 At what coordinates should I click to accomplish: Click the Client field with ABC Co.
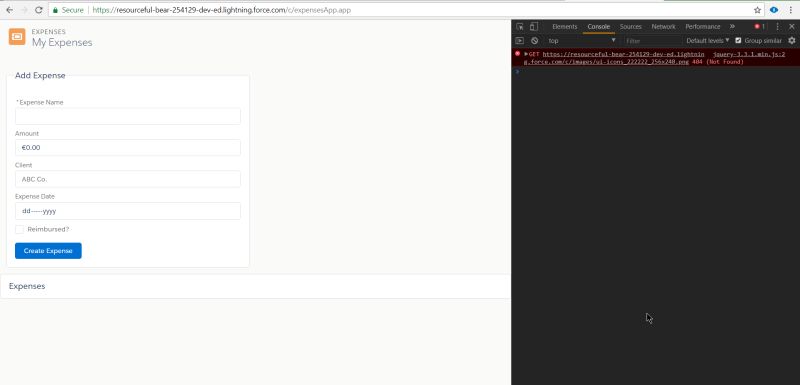click(x=128, y=179)
